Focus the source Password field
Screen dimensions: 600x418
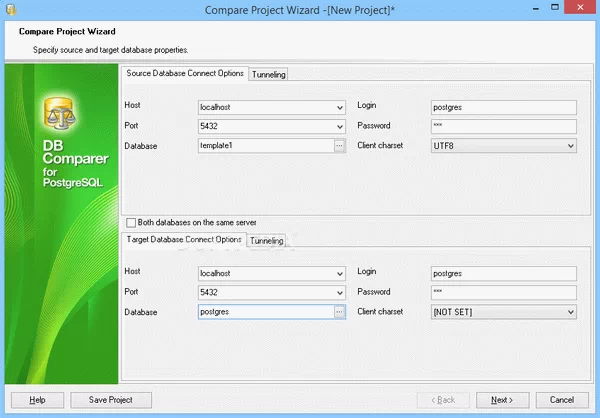[x=504, y=127]
